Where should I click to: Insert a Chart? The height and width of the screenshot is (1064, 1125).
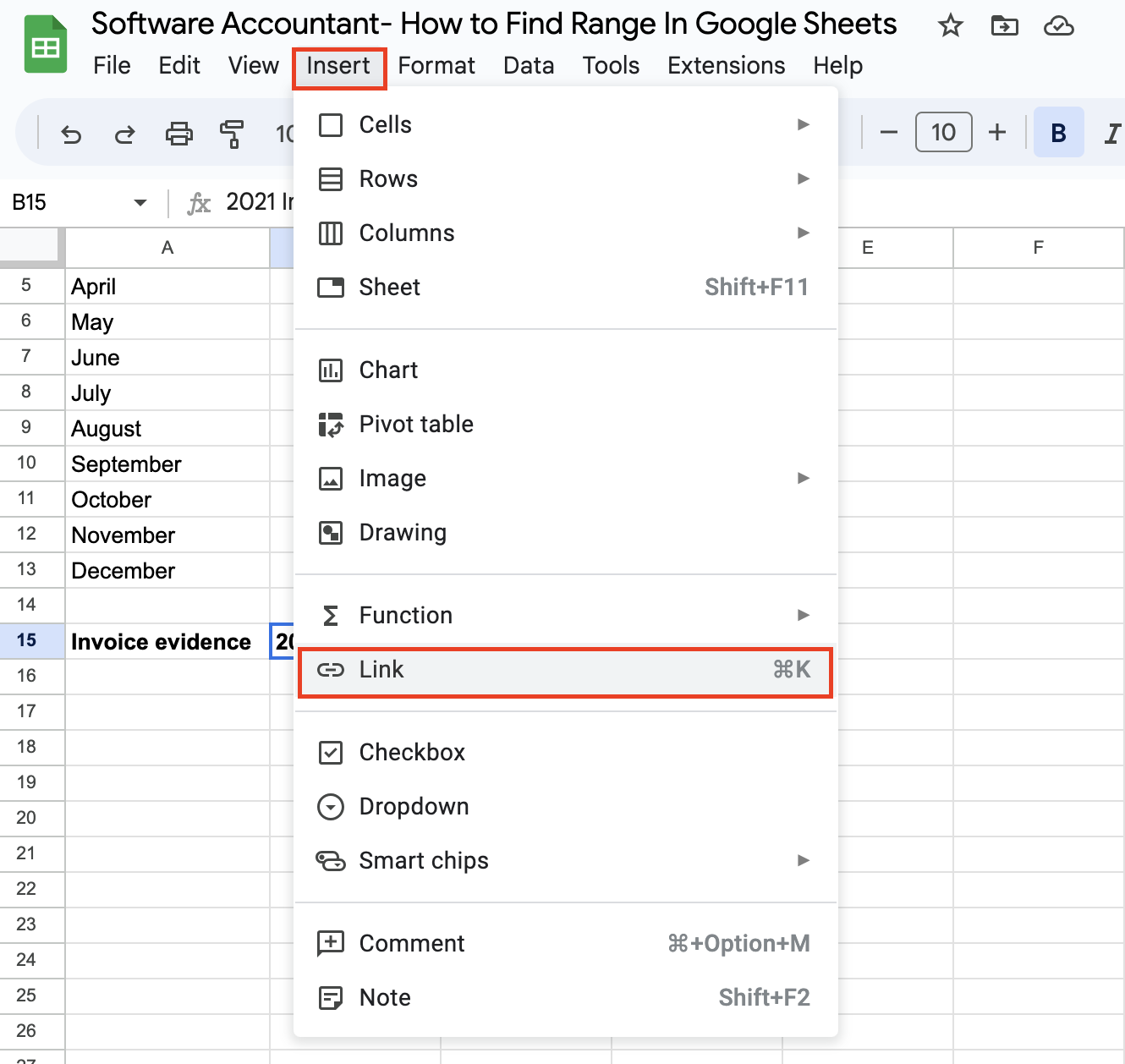565,370
